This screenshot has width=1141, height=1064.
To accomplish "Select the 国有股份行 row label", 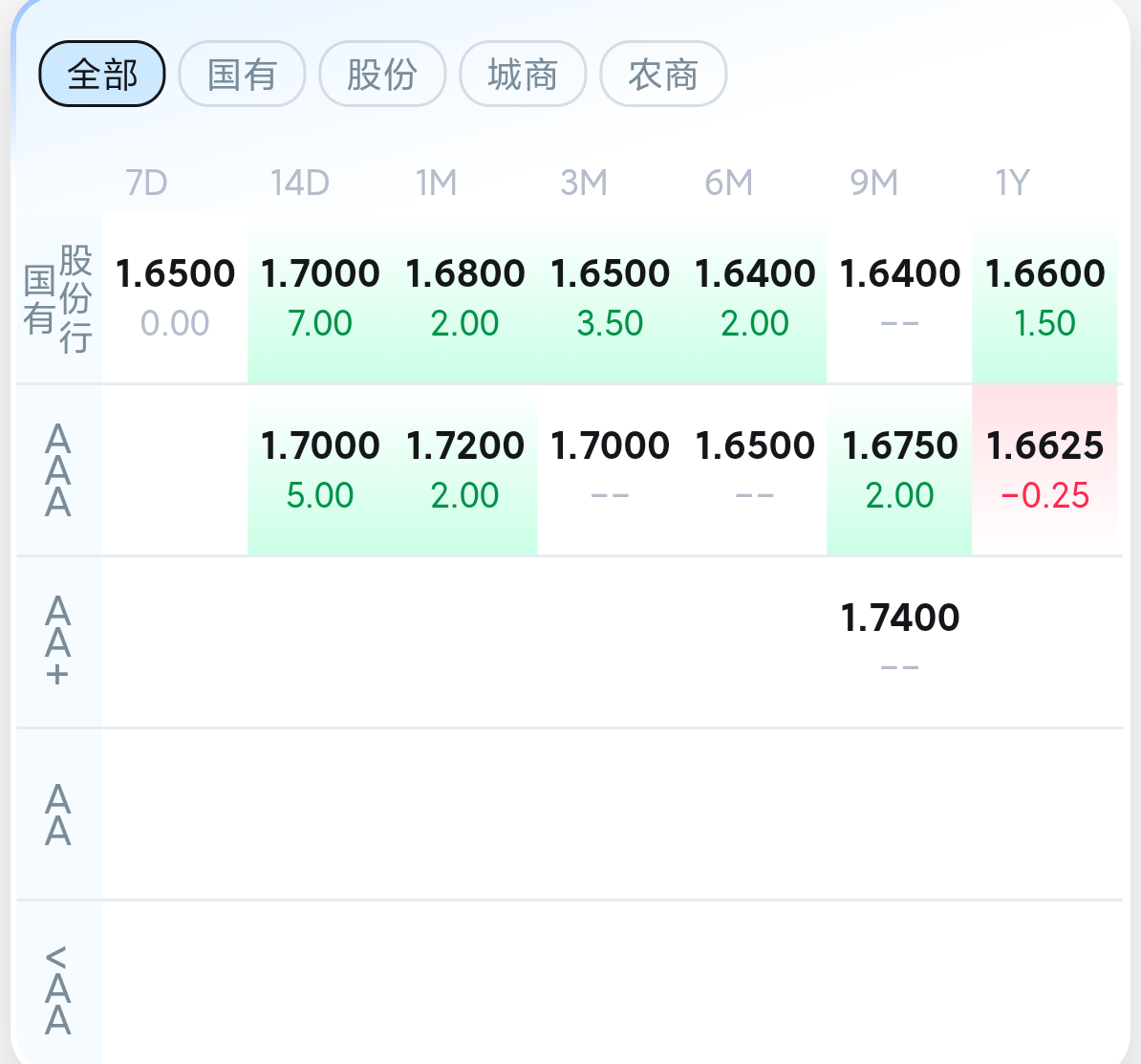I will (x=58, y=298).
